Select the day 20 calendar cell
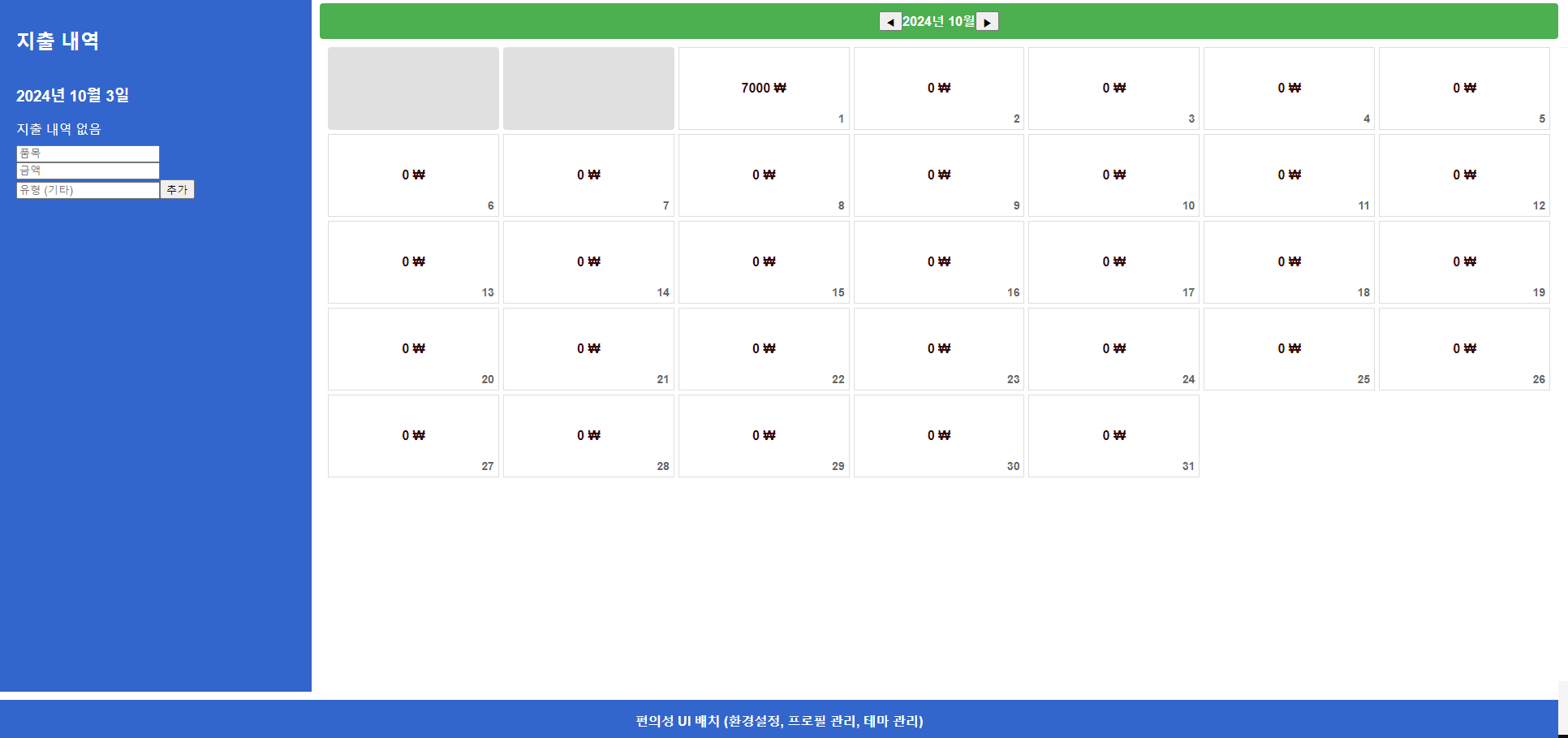1568x738 pixels. pyautogui.click(x=413, y=349)
